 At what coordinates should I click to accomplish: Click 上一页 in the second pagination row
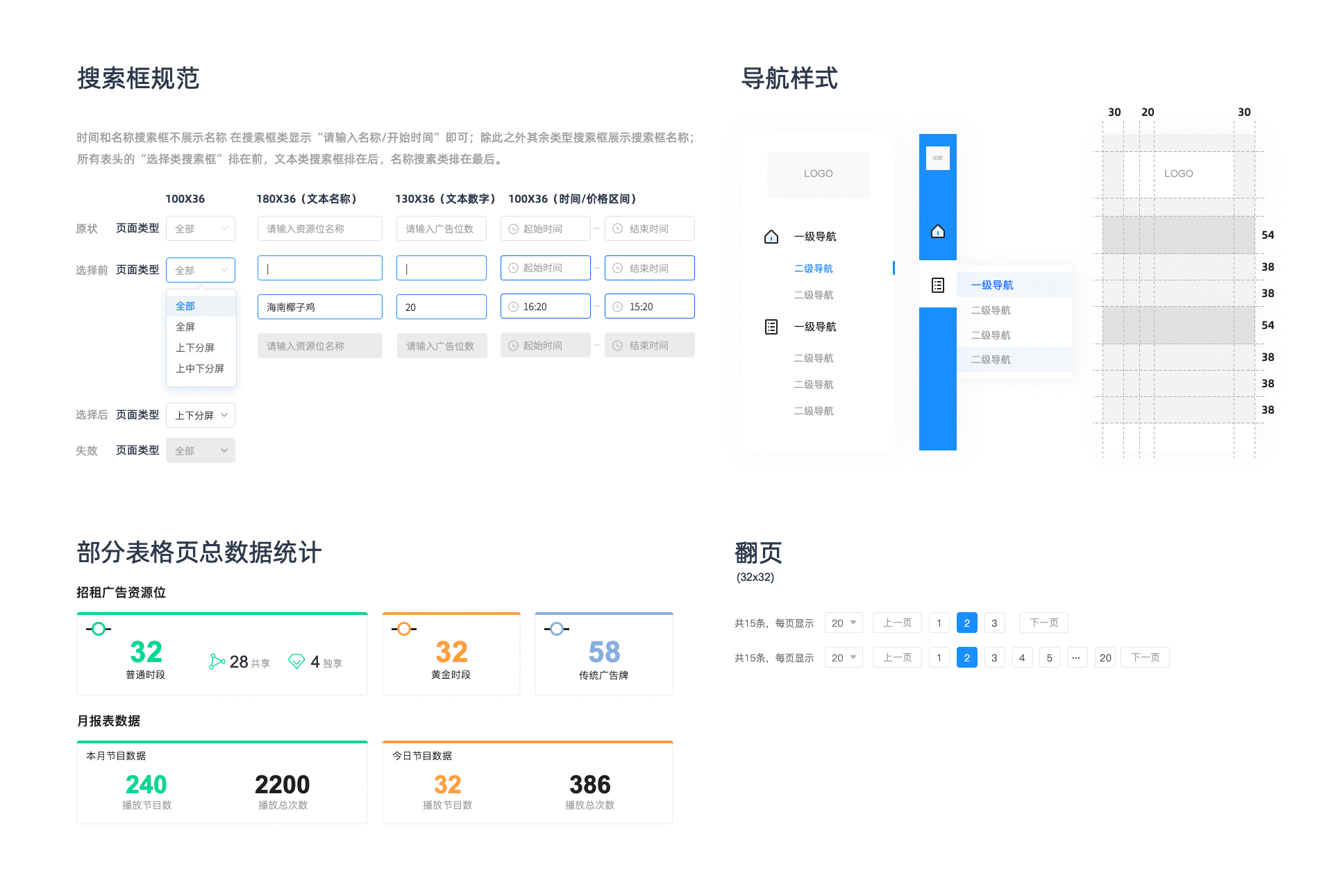point(897,657)
